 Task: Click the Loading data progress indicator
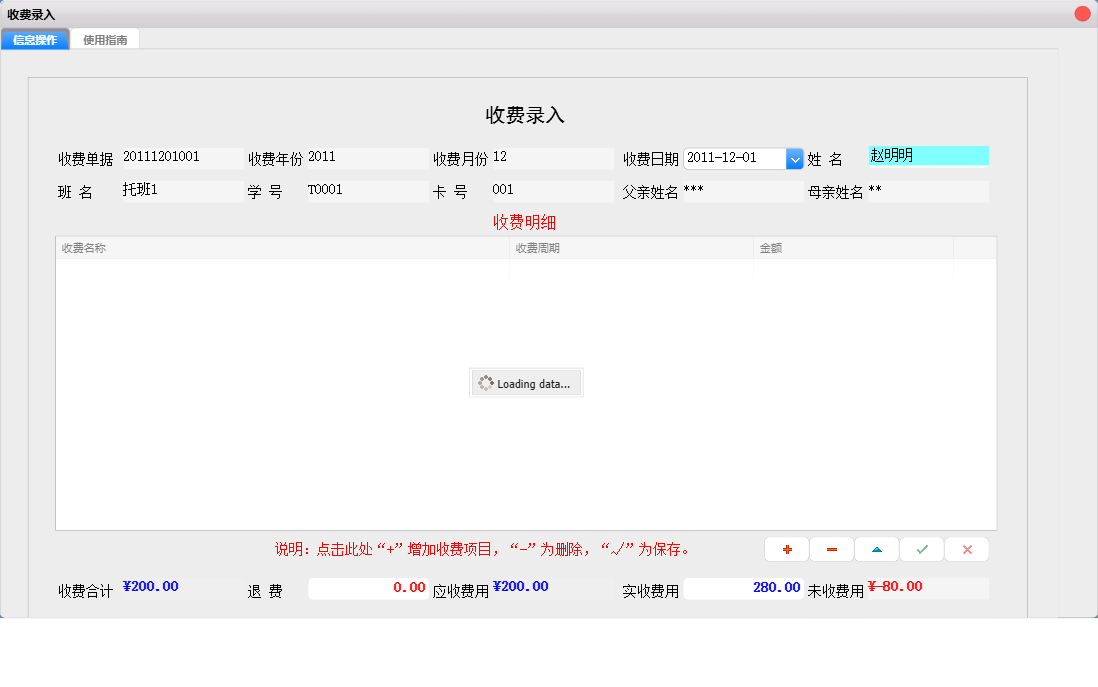click(x=526, y=382)
